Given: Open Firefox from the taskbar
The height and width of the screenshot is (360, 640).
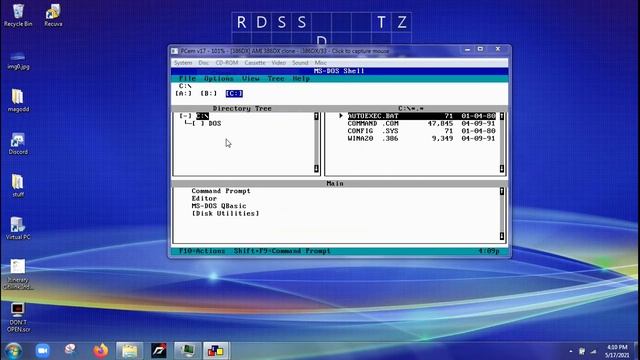Looking at the screenshot, I should [x=100, y=351].
